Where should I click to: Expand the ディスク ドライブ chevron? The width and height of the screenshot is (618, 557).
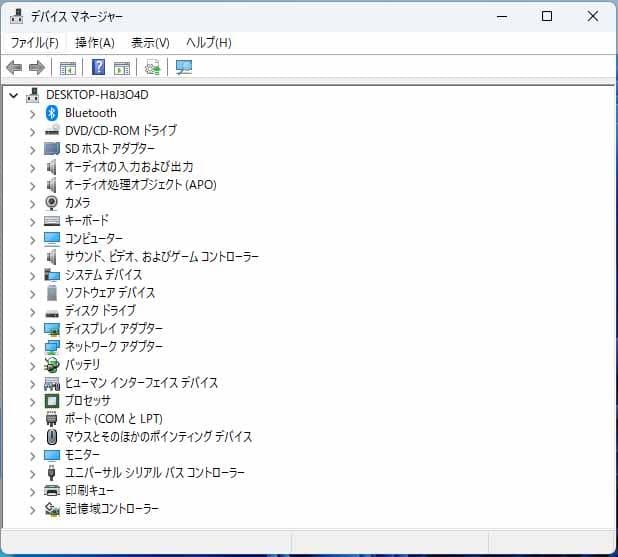(x=33, y=312)
